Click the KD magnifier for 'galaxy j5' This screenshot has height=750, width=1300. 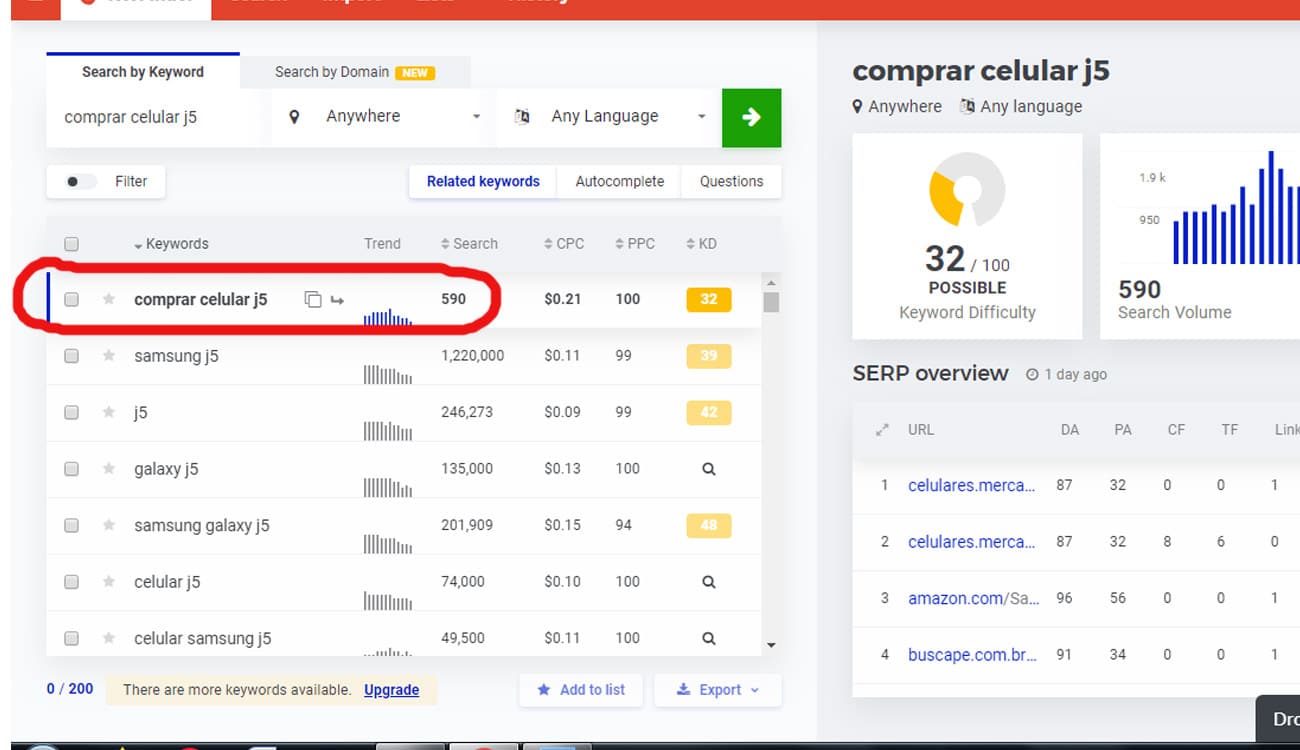pos(708,469)
